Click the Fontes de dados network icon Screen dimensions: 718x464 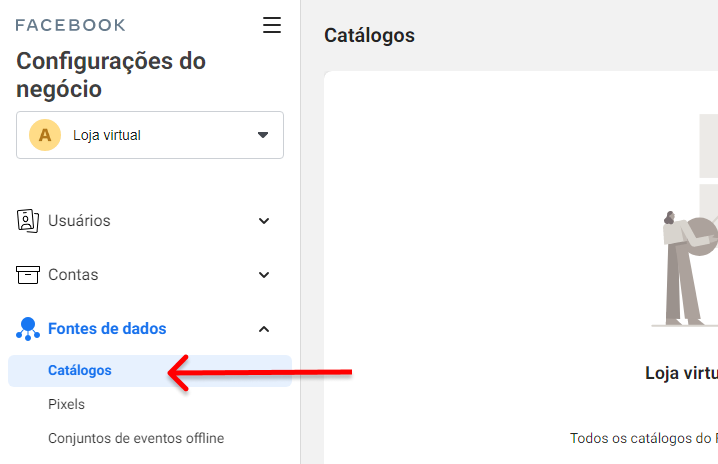point(27,329)
